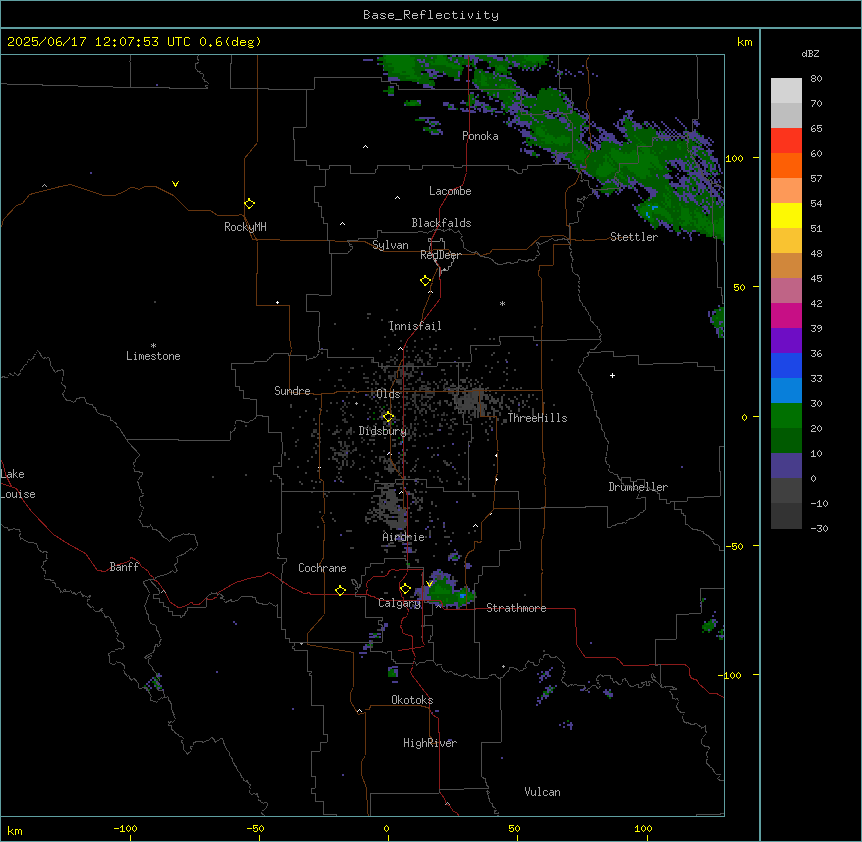This screenshot has width=862, height=842.
Task: Click the Okotoks label
Action: [412, 700]
